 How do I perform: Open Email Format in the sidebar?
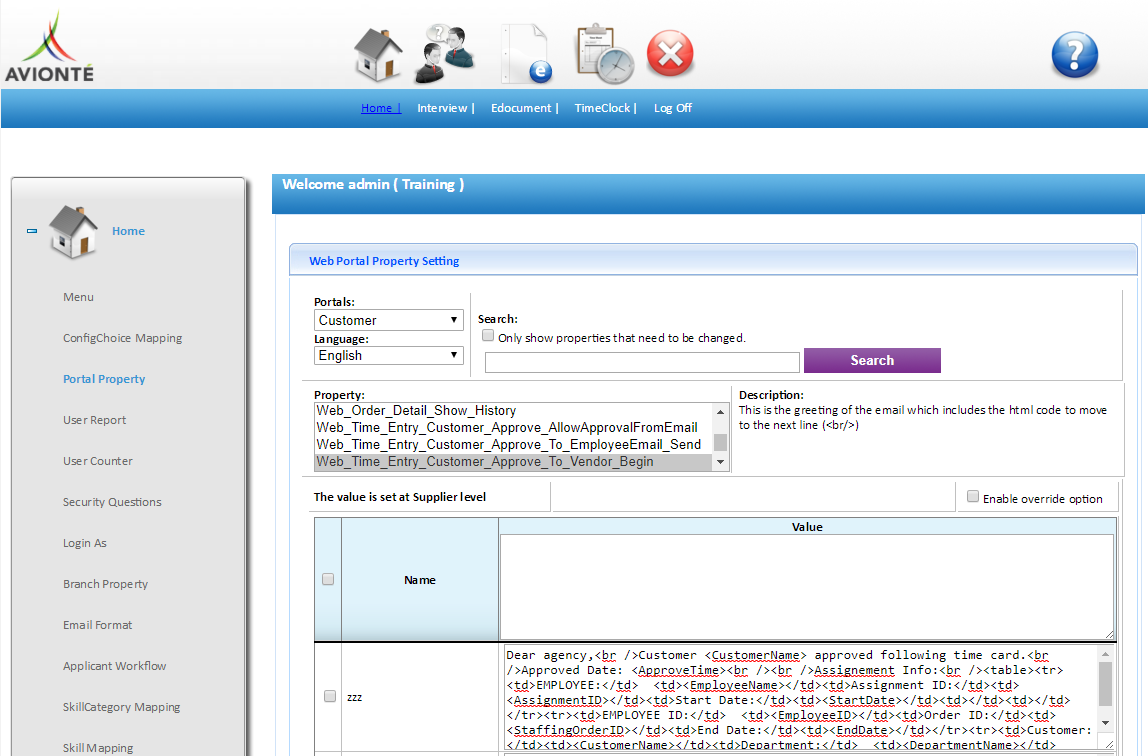tap(97, 625)
